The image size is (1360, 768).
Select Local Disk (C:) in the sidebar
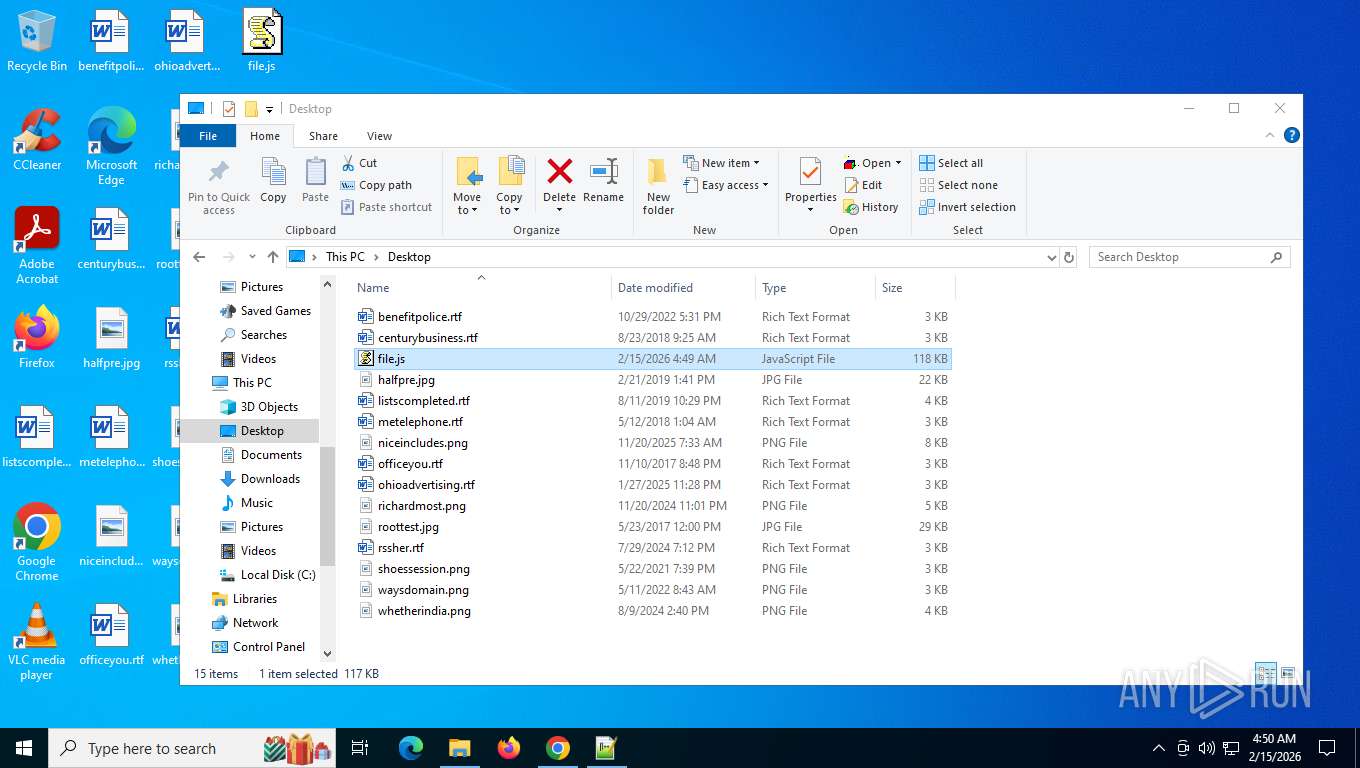[x=278, y=575]
